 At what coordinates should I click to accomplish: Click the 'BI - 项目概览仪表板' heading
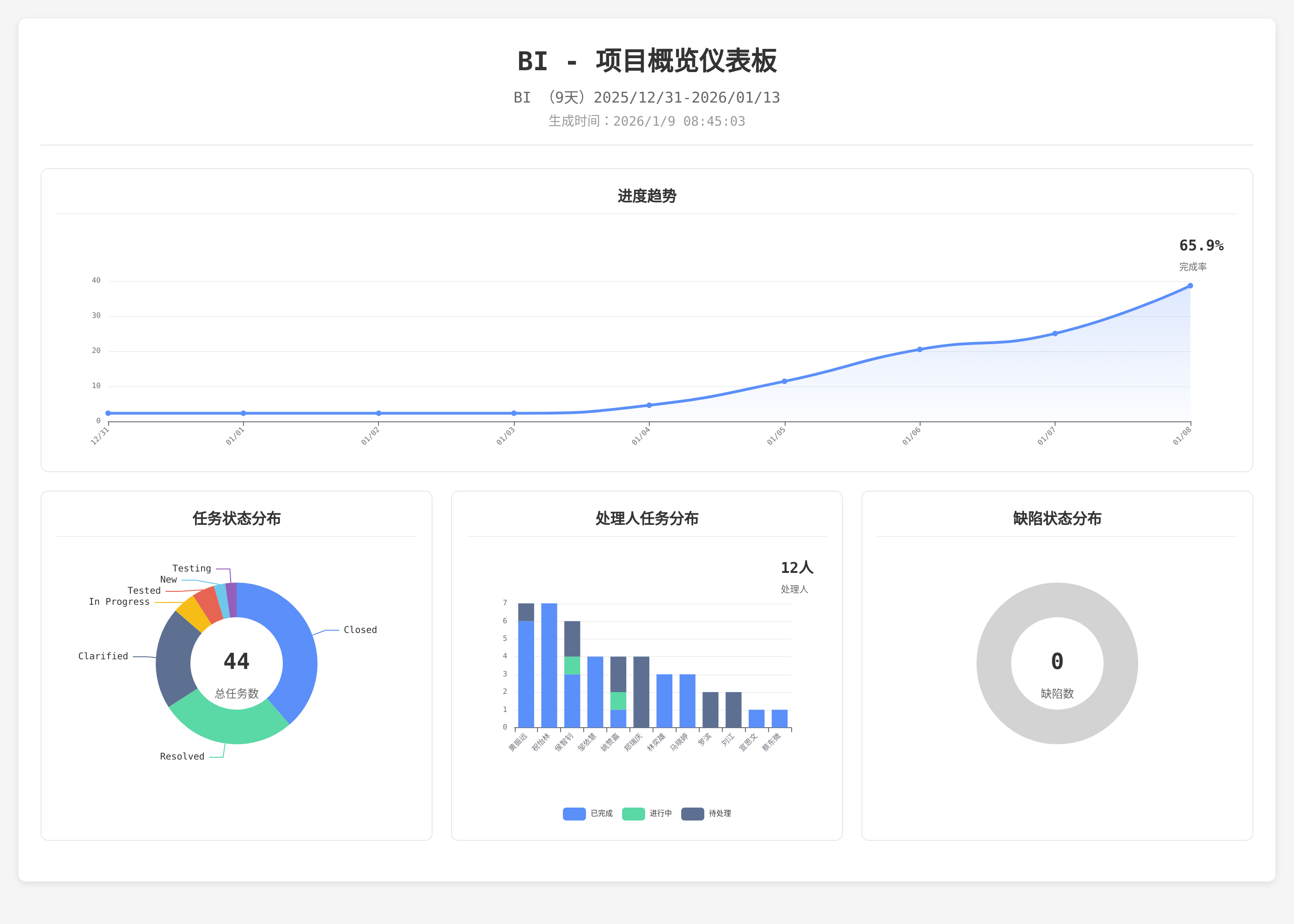(x=647, y=61)
